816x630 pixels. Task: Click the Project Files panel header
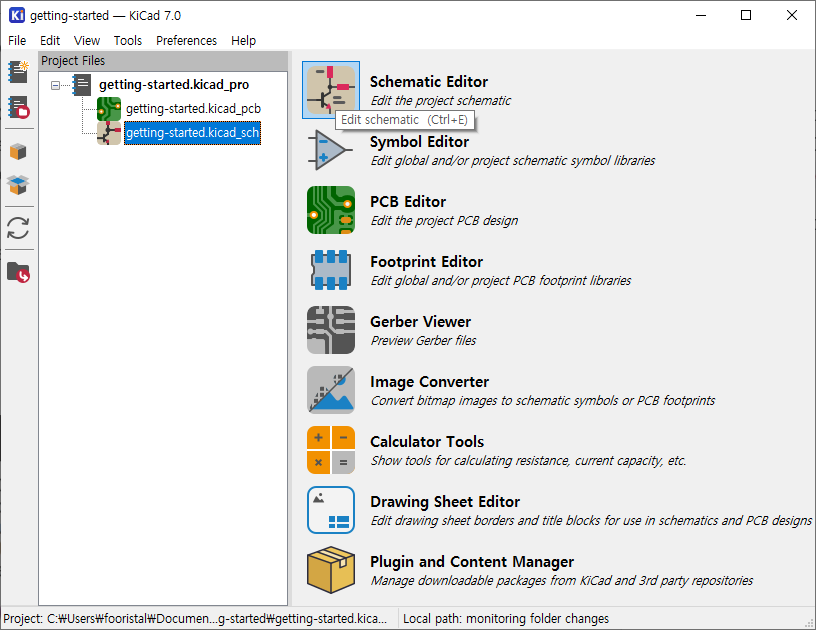click(x=163, y=61)
